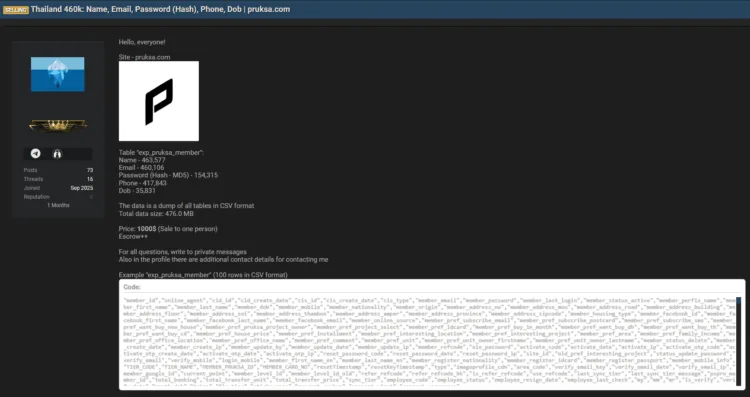Select the 'Dob - 35,831' line
The image size is (750, 397).
(x=137, y=191)
